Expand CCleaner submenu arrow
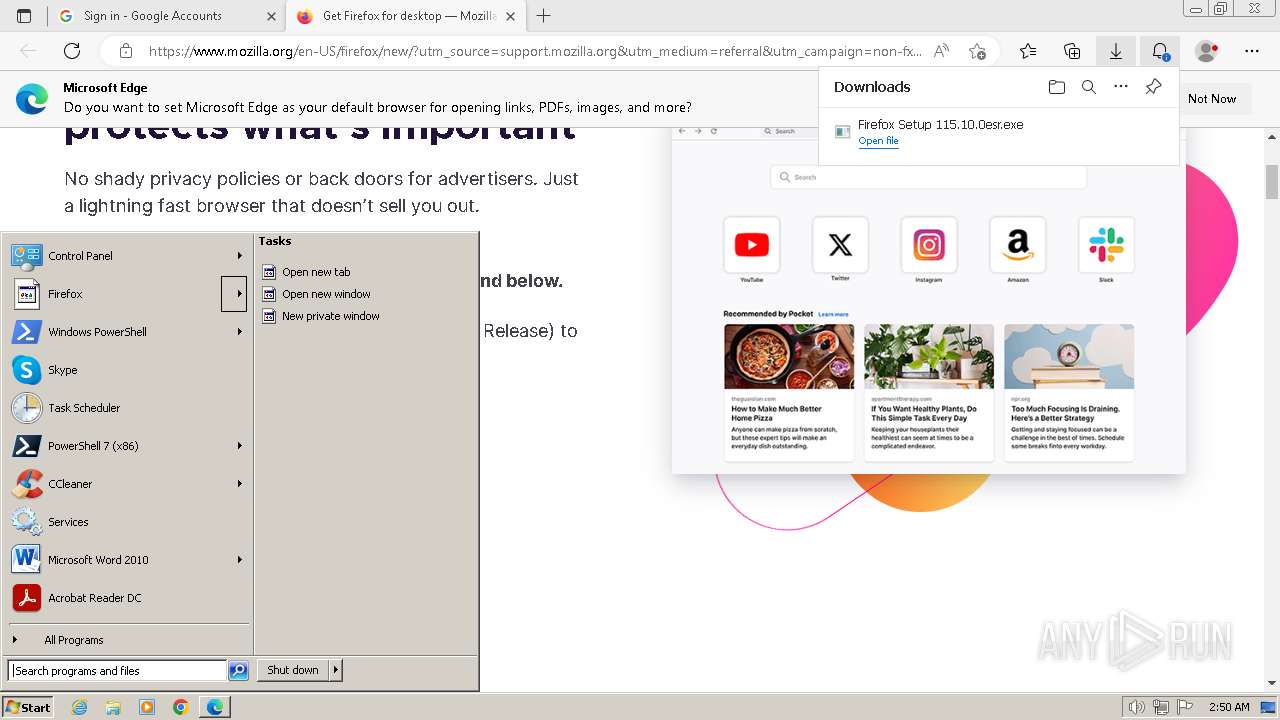Image resolution: width=1280 pixels, height=720 pixels. pos(239,484)
